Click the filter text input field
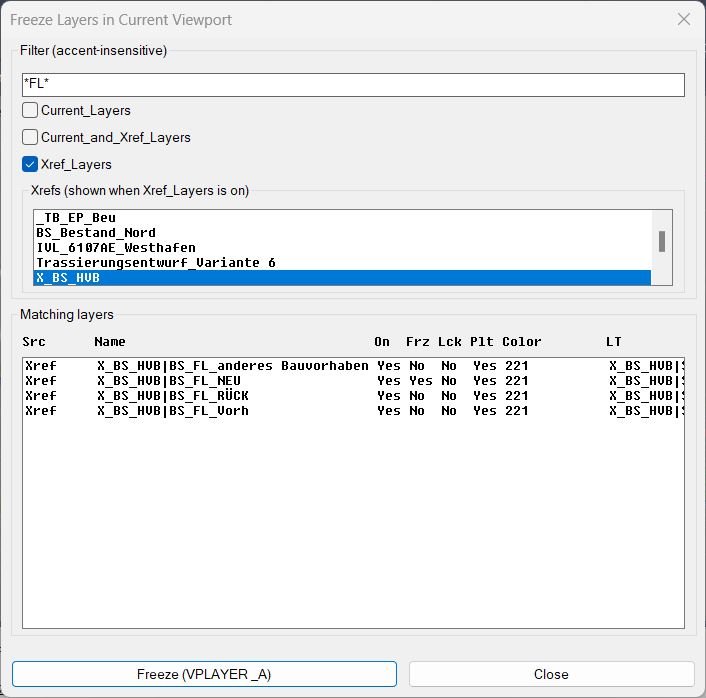 353,85
